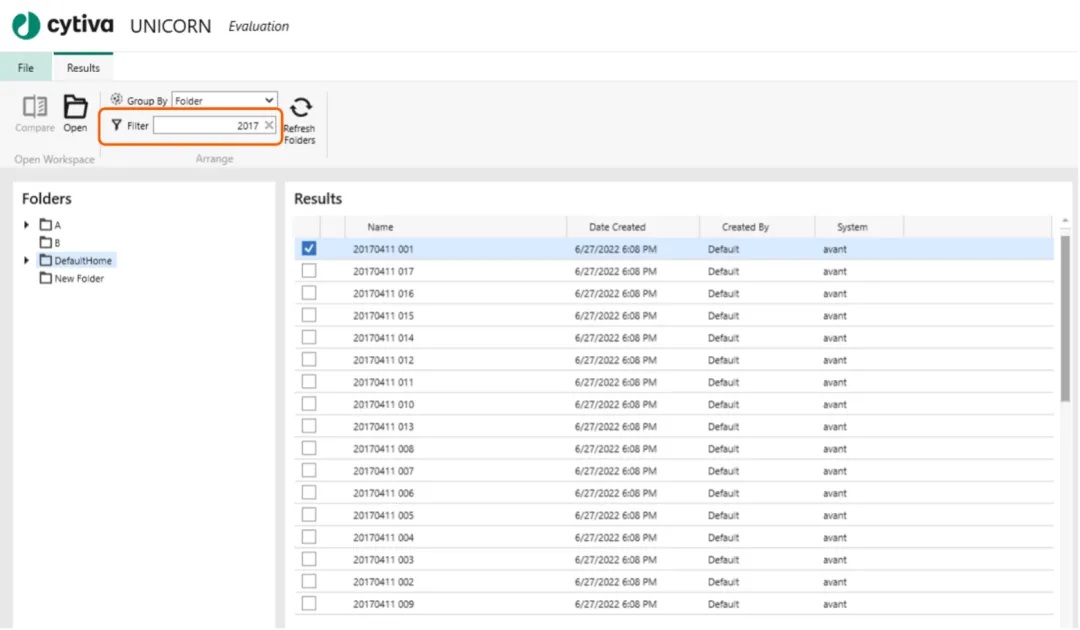Clear the filter text with the X
Viewport: 1080px width, 630px height.
pos(269,125)
